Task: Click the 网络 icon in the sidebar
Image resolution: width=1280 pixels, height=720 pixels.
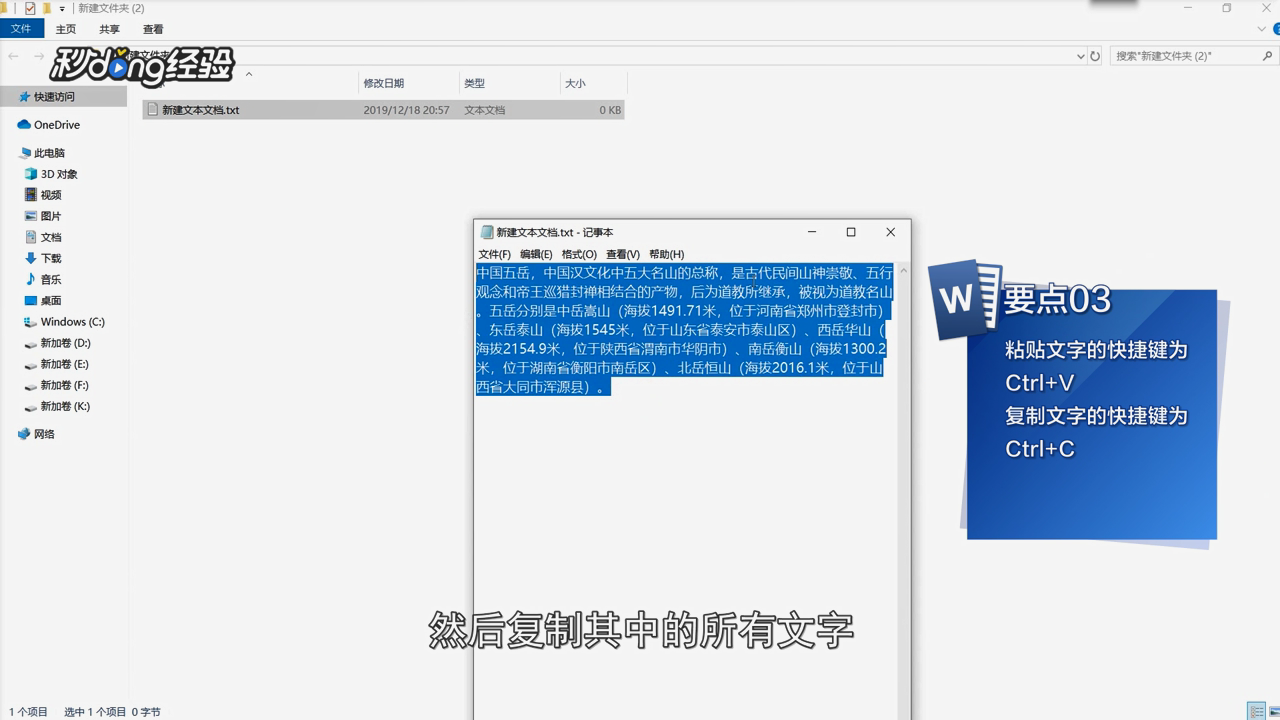Action: point(23,433)
